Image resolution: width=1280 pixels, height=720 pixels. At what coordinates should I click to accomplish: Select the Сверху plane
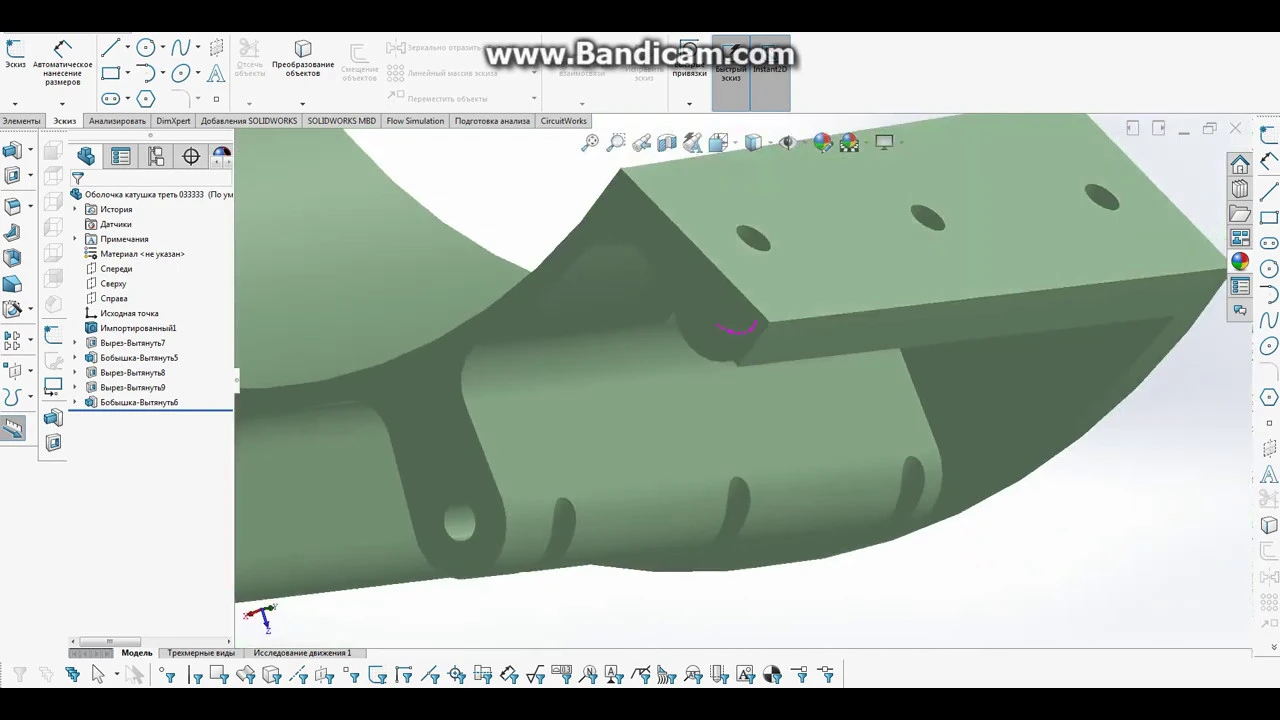113,284
